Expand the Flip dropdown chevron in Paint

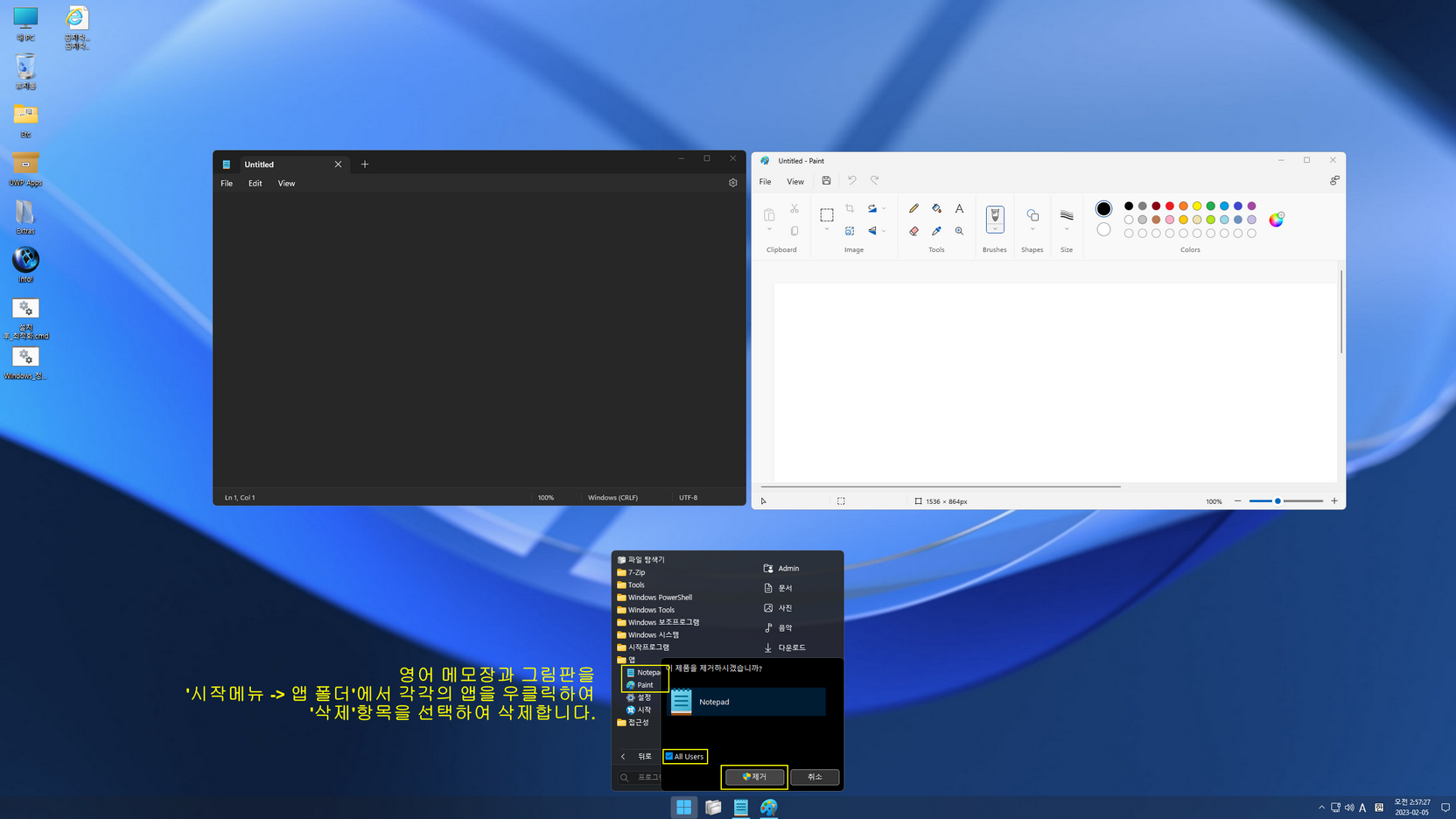click(884, 231)
